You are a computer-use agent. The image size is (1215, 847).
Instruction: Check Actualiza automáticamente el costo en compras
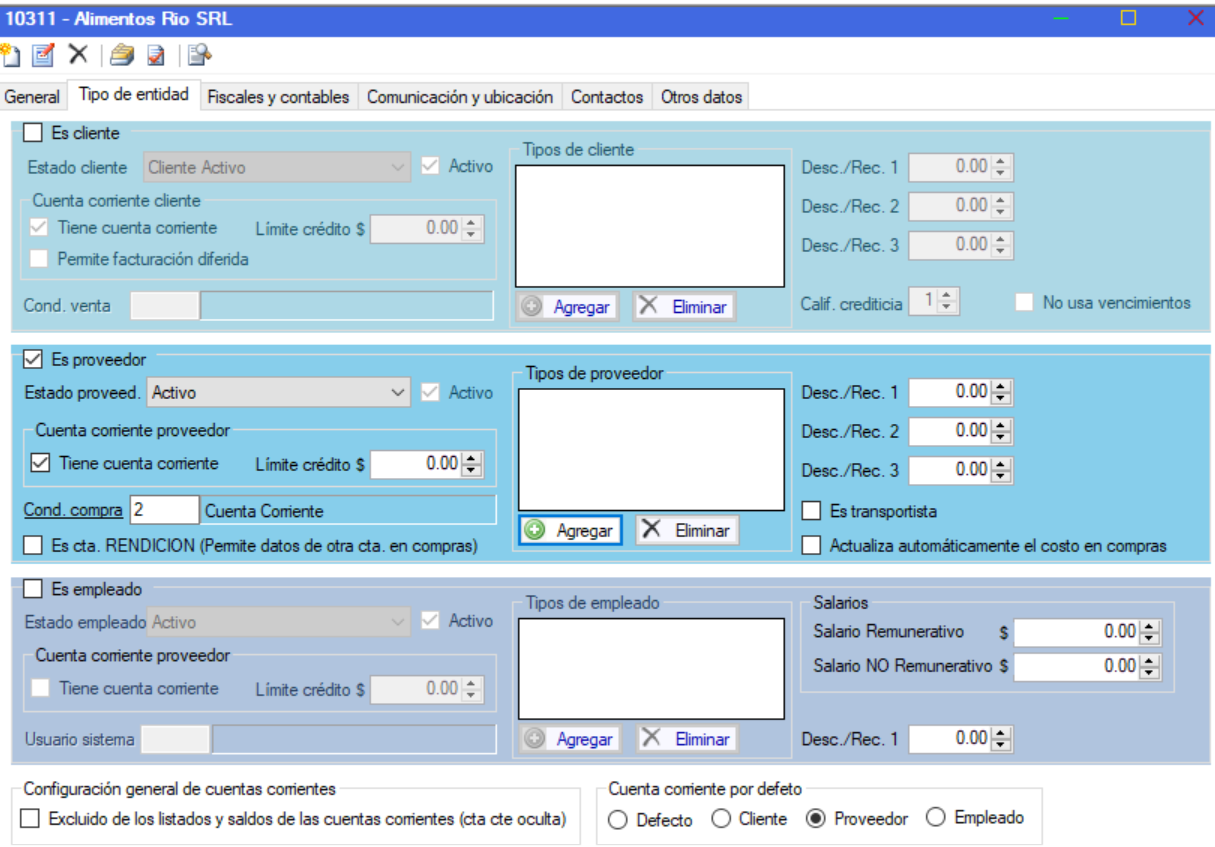812,546
